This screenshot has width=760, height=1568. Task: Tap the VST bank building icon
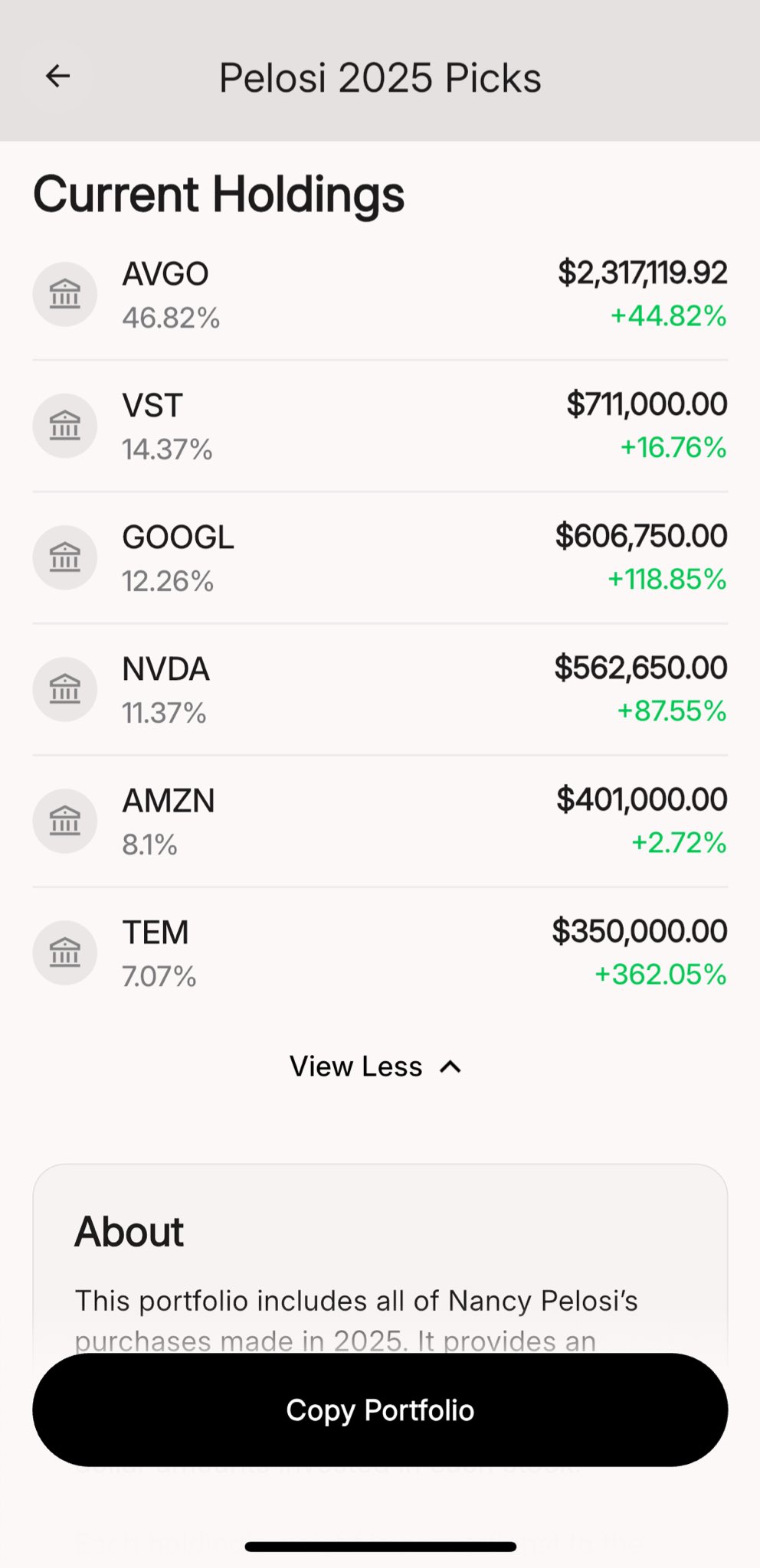65,426
